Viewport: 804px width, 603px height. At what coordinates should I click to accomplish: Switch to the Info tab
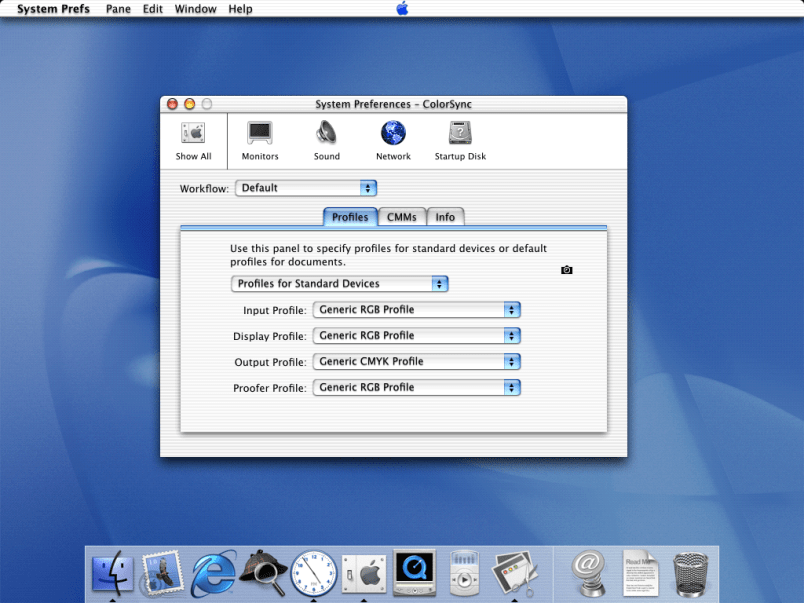tap(445, 217)
